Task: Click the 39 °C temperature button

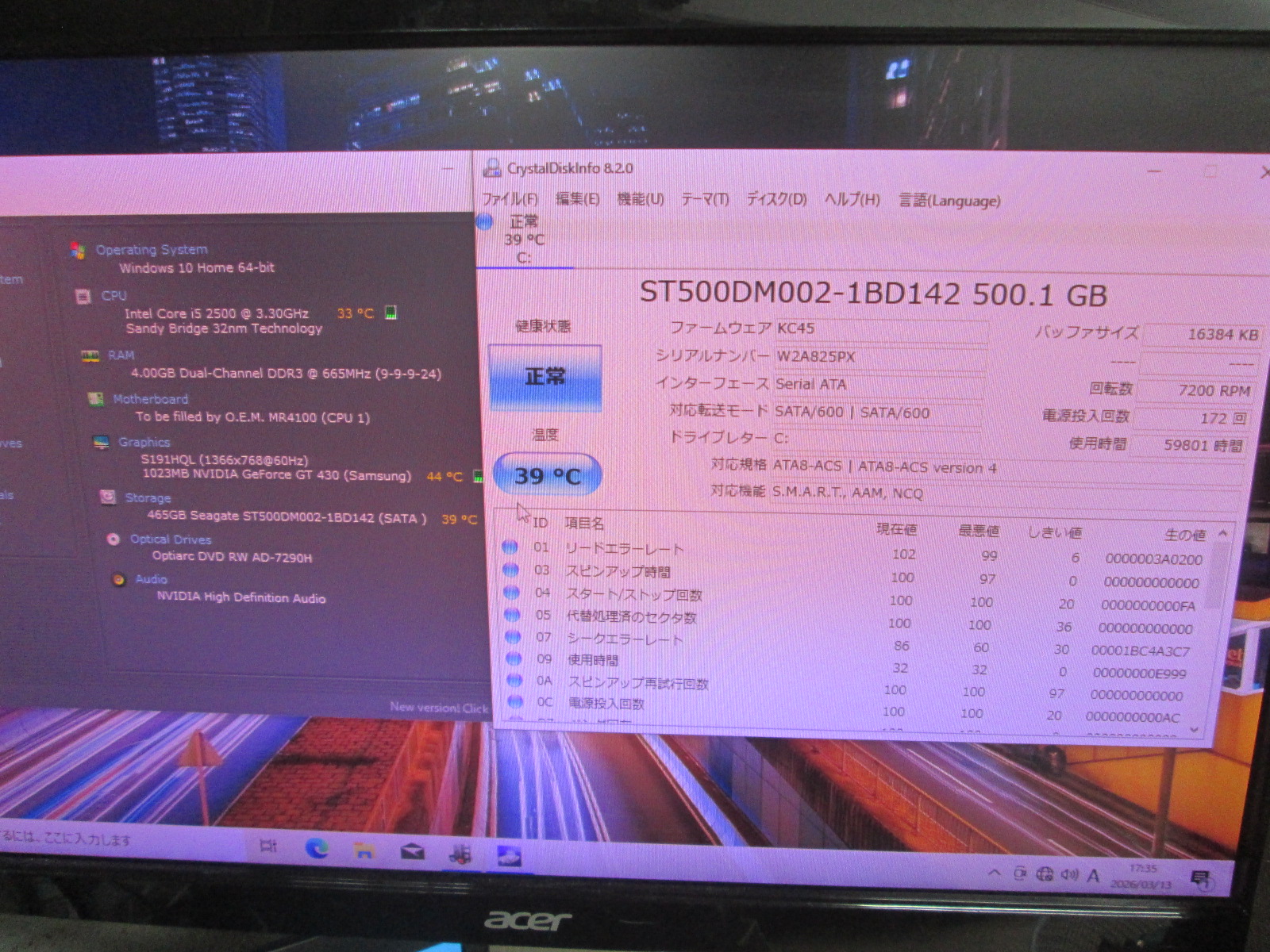Action: (547, 475)
